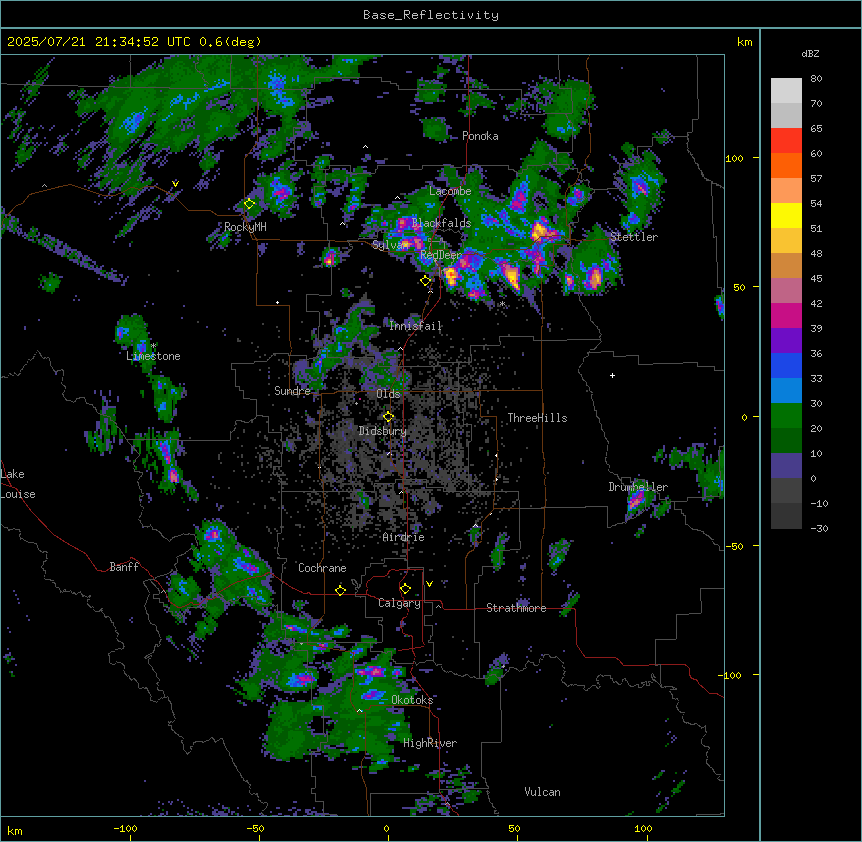862x842 pixels.
Task: Select the magenta 42 dBZ legend swatch
Action: click(x=786, y=315)
